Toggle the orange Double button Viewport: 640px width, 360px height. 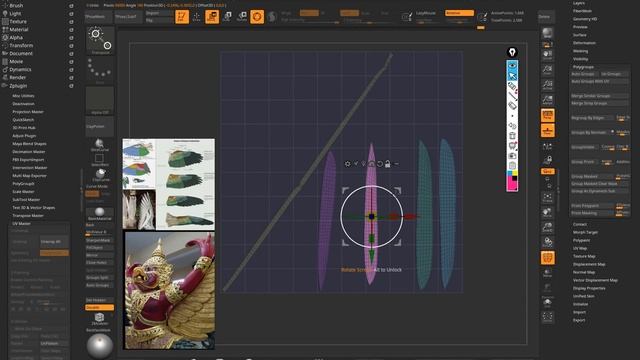pos(100,307)
